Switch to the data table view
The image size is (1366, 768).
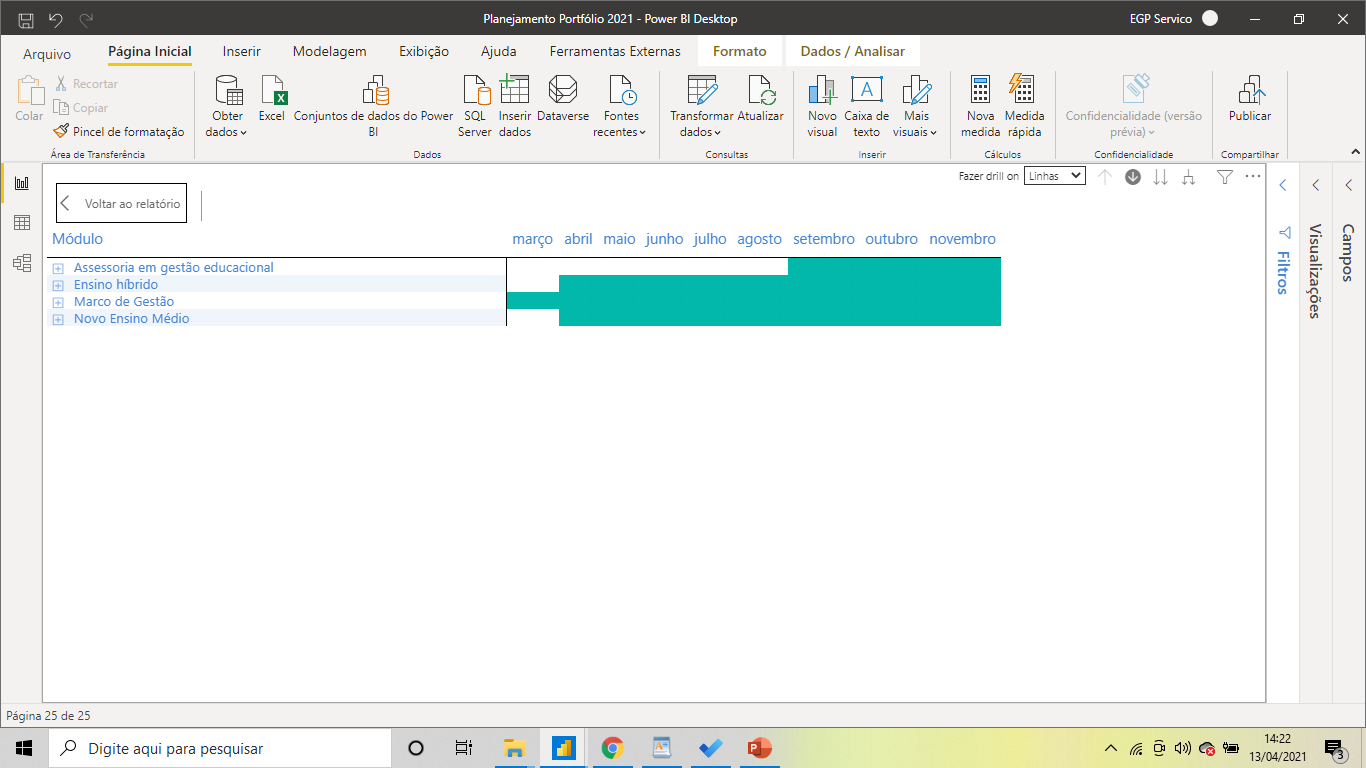21,223
